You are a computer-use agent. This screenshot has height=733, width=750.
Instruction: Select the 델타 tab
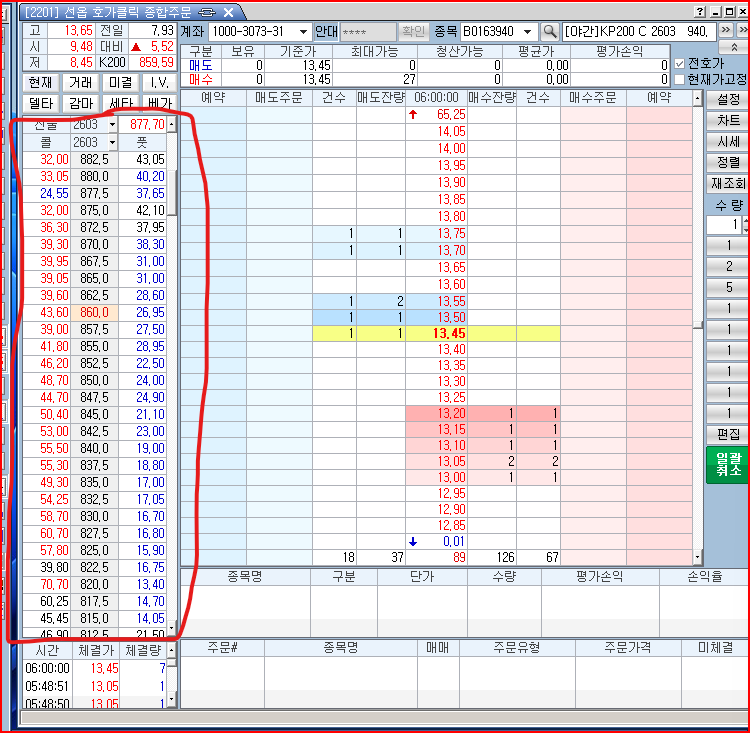pos(41,103)
